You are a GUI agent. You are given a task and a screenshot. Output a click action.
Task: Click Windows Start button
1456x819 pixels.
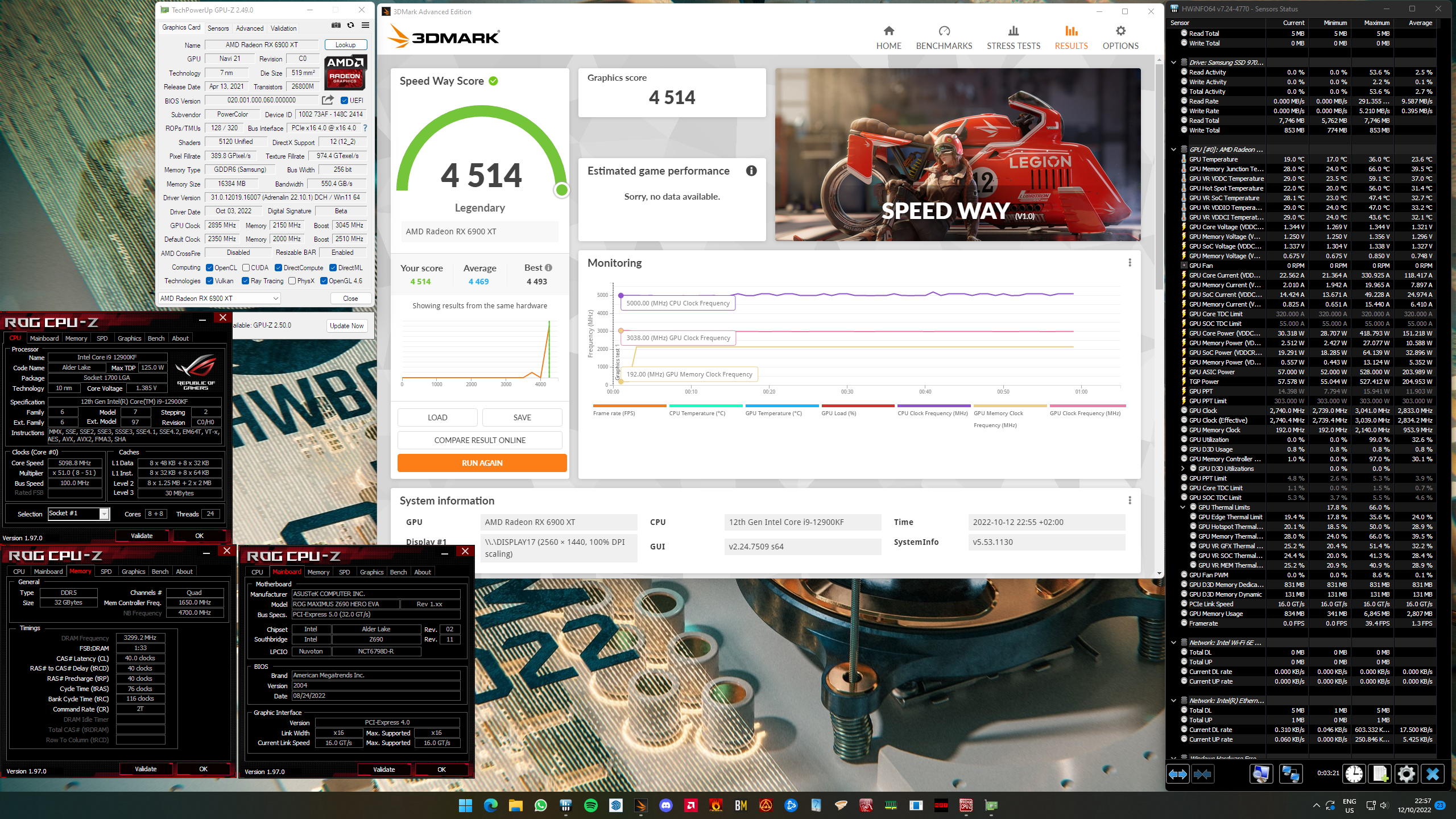click(465, 805)
